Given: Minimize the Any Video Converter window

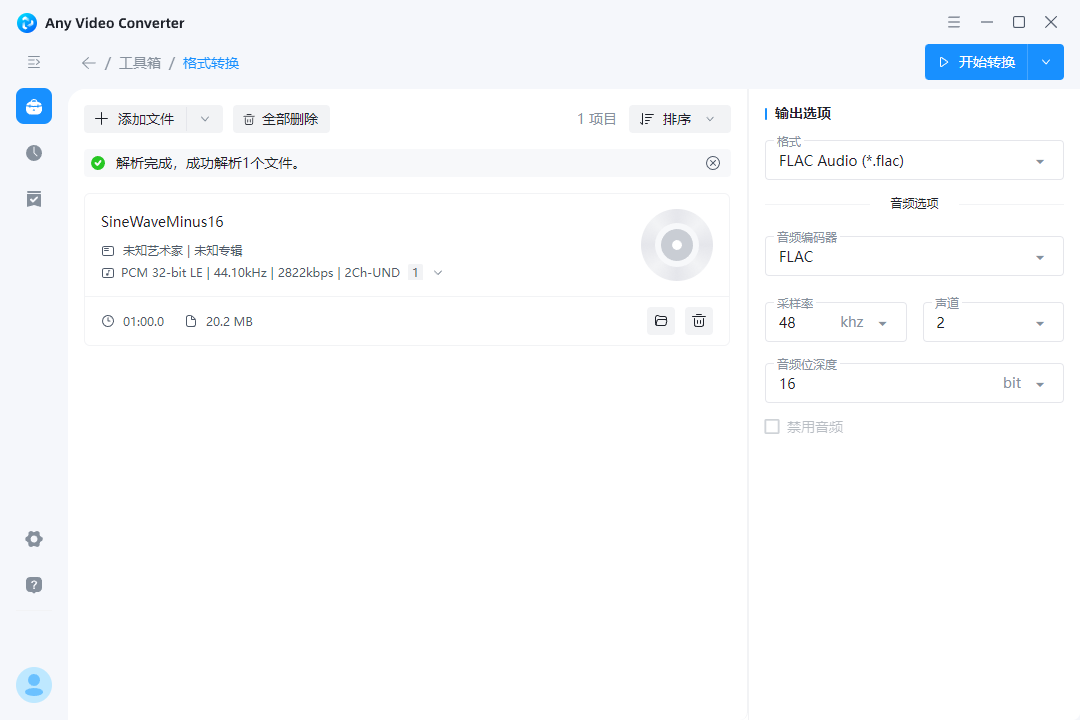Looking at the screenshot, I should point(986,22).
